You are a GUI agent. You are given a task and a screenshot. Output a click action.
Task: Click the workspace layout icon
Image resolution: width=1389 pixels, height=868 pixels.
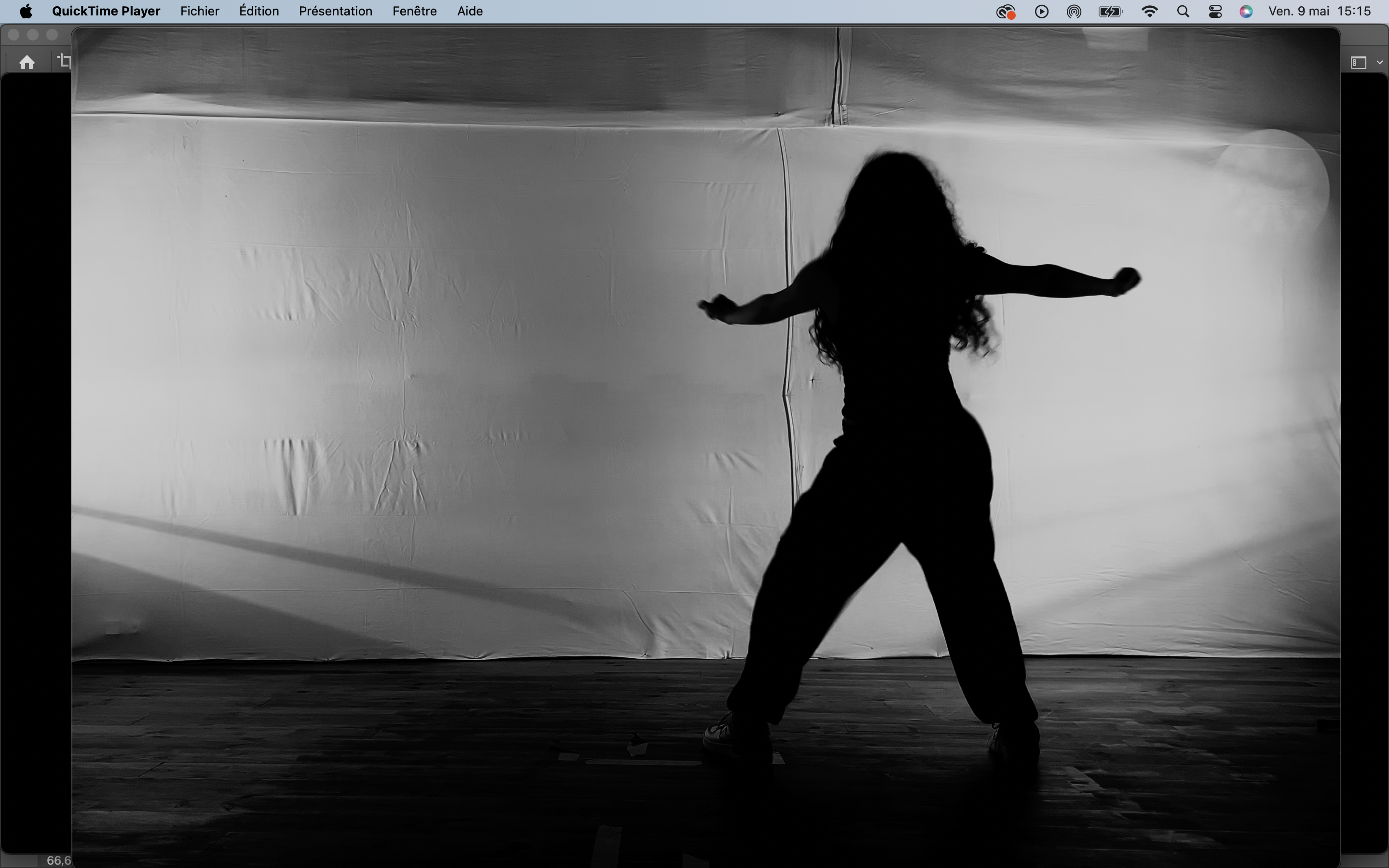(x=1358, y=63)
